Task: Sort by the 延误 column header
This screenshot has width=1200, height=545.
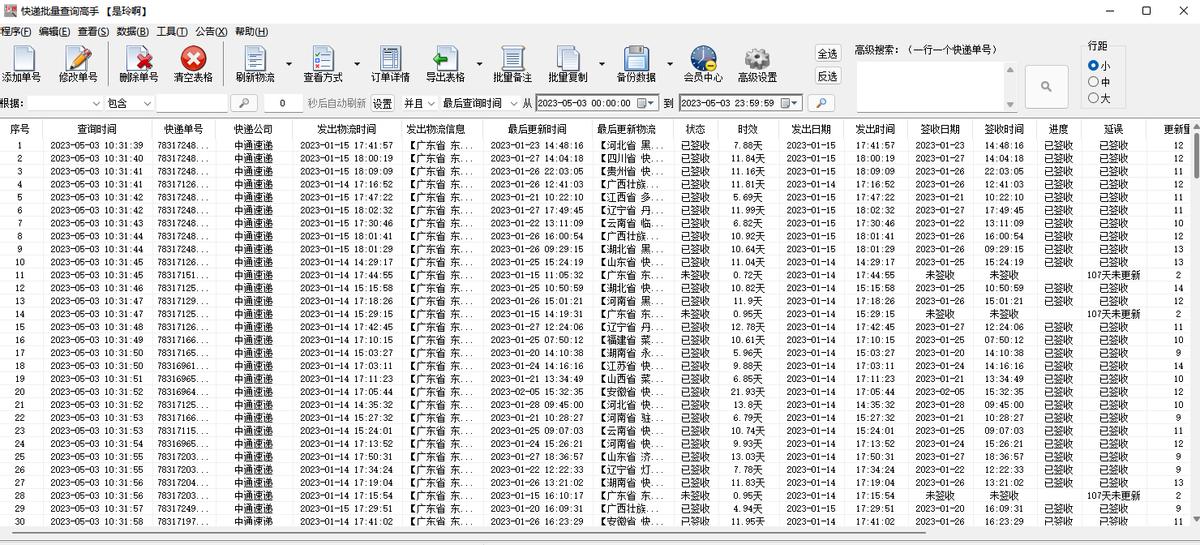Action: (1113, 130)
